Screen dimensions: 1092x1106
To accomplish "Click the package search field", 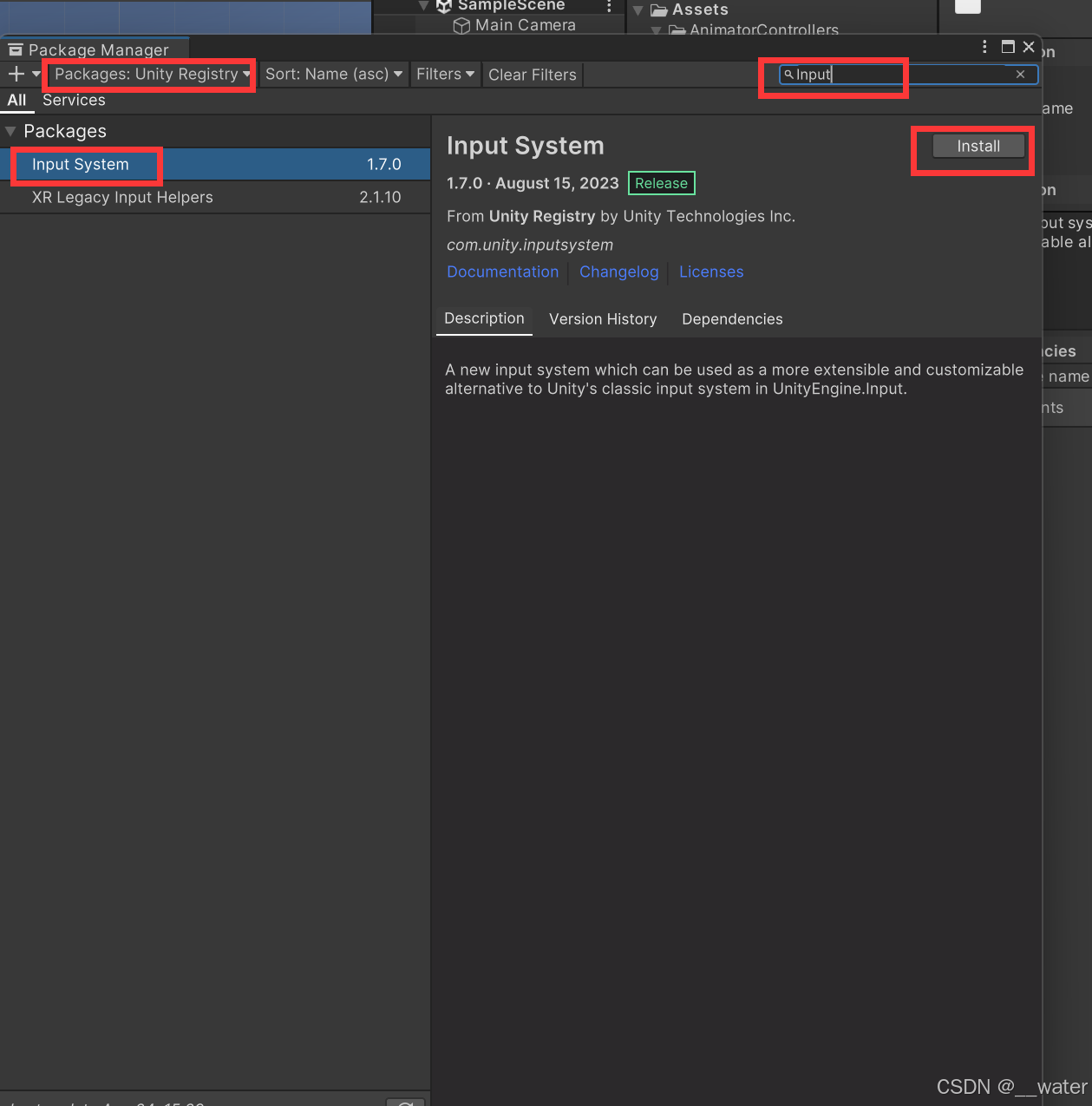I will (908, 75).
